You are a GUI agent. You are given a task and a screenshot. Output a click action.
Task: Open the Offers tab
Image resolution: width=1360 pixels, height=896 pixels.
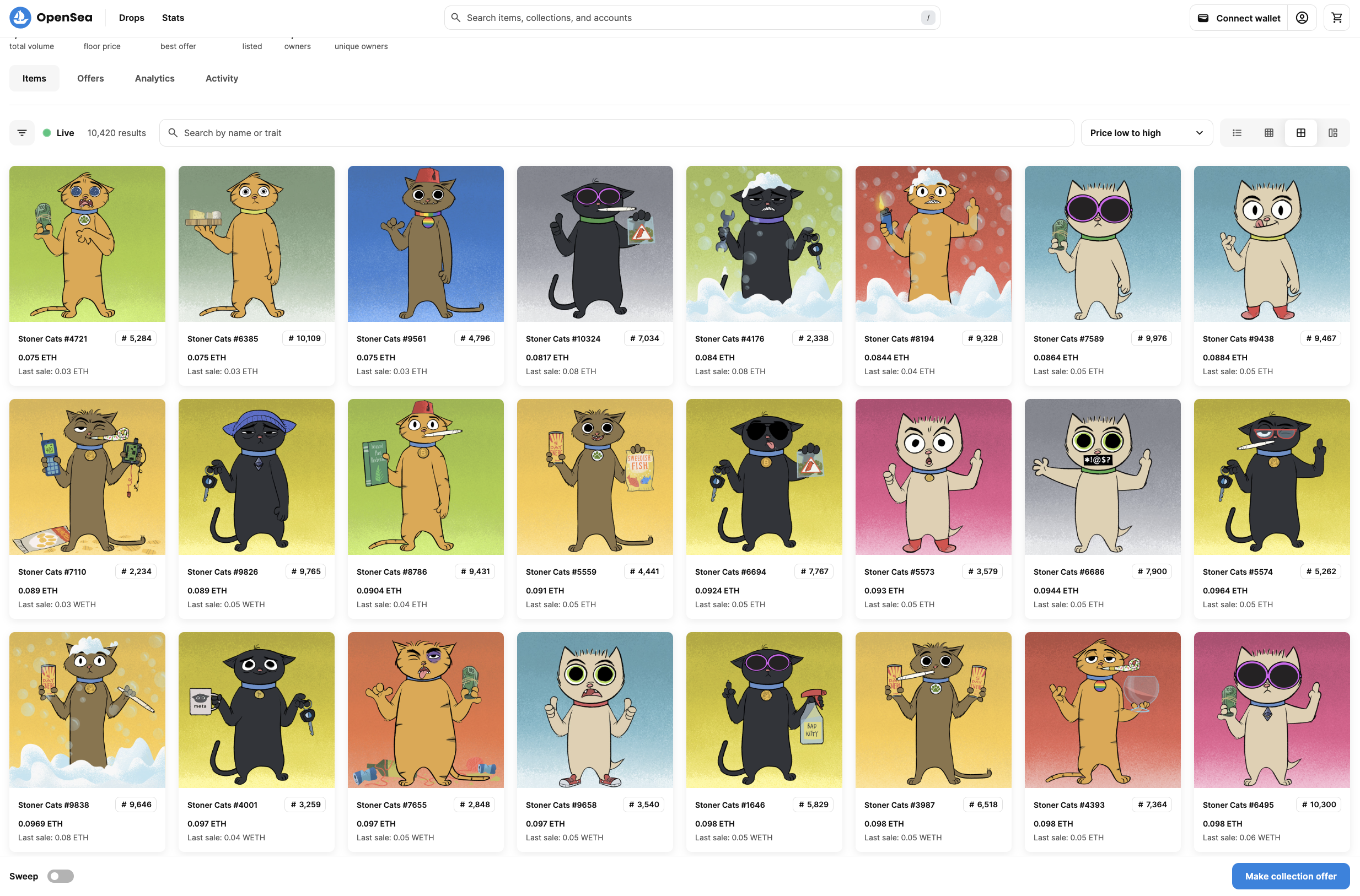(90, 78)
